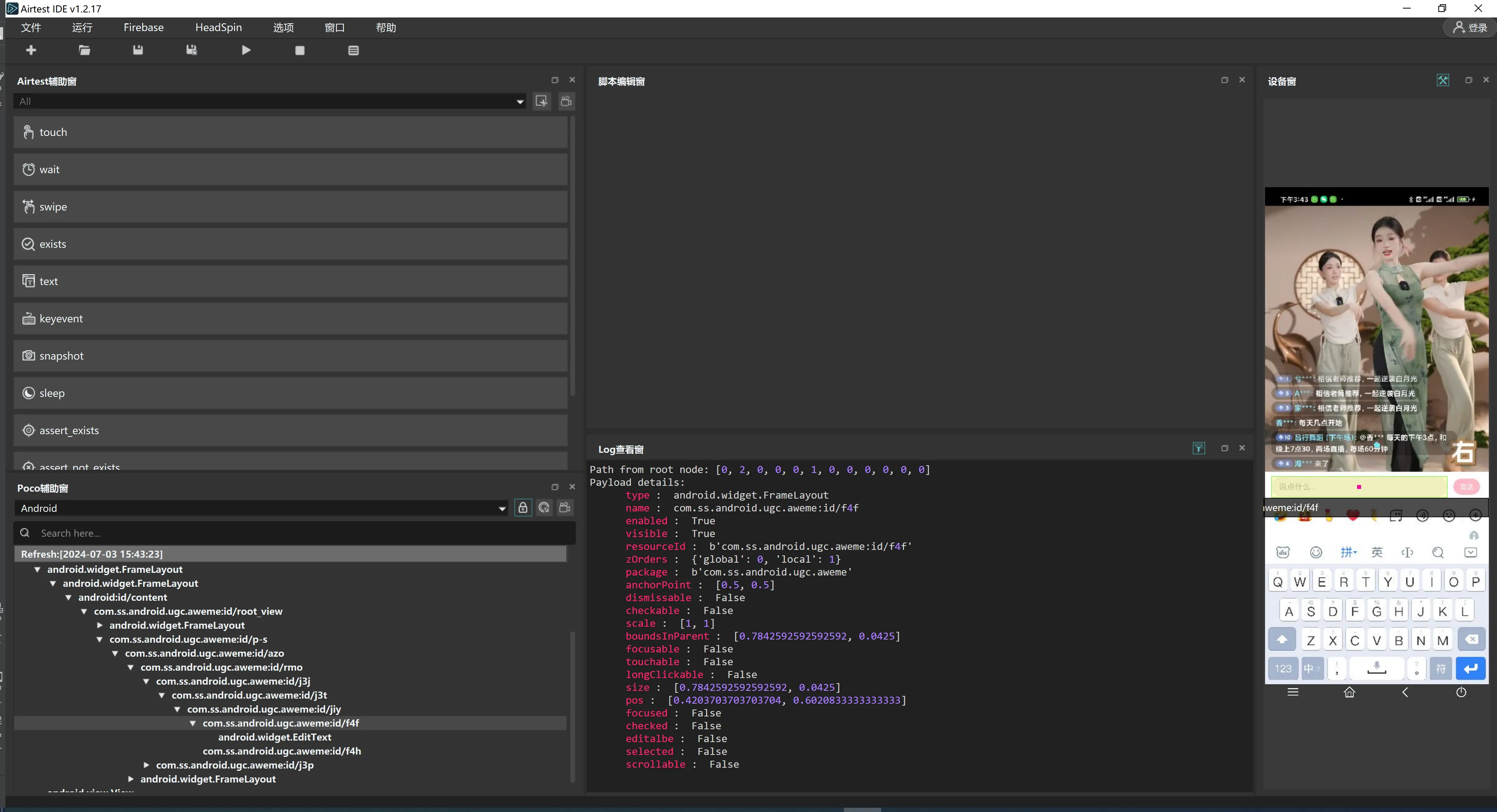The width and height of the screenshot is (1497, 812).
Task: Tap device menu navigation icon
Action: click(1293, 692)
